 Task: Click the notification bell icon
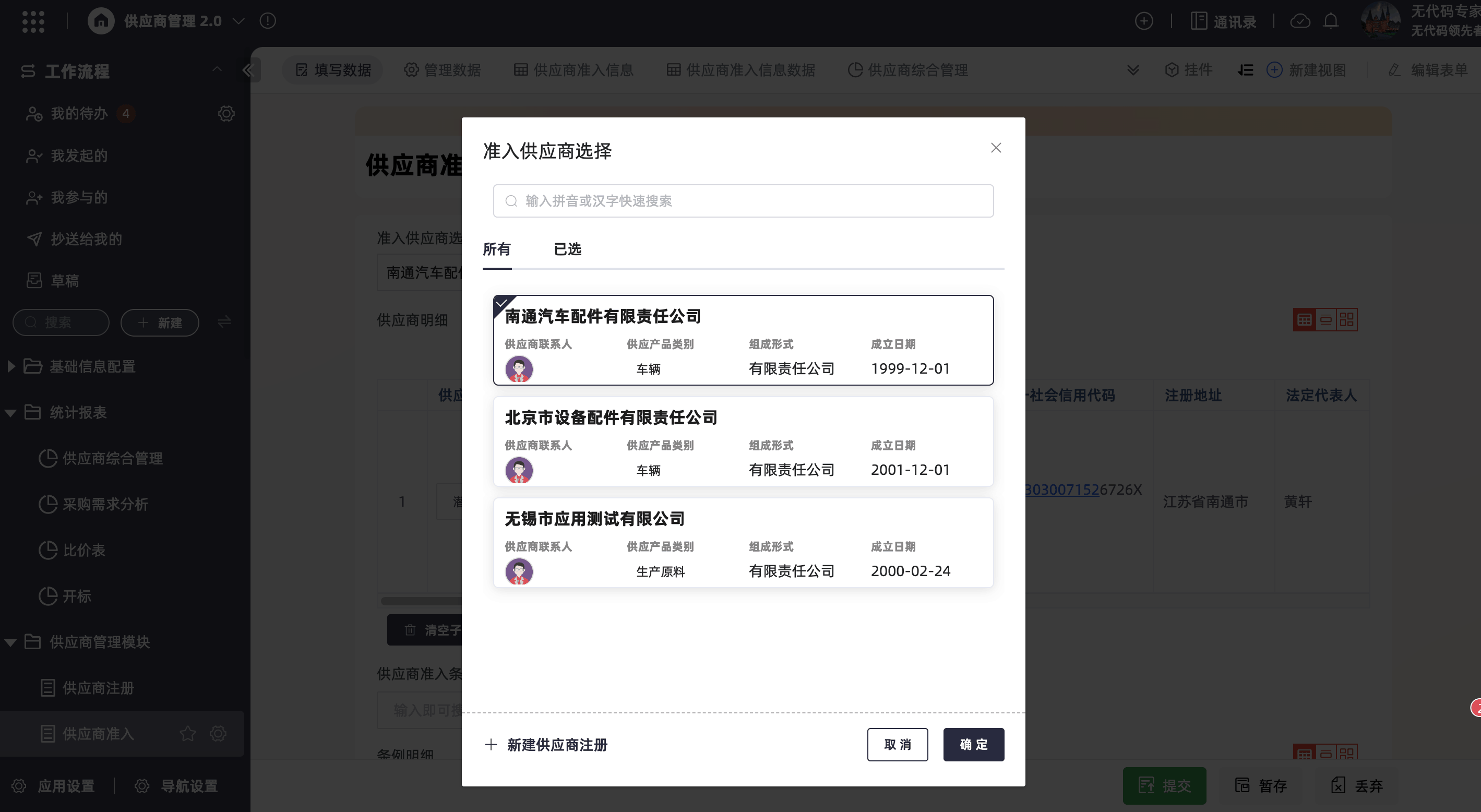[1330, 21]
